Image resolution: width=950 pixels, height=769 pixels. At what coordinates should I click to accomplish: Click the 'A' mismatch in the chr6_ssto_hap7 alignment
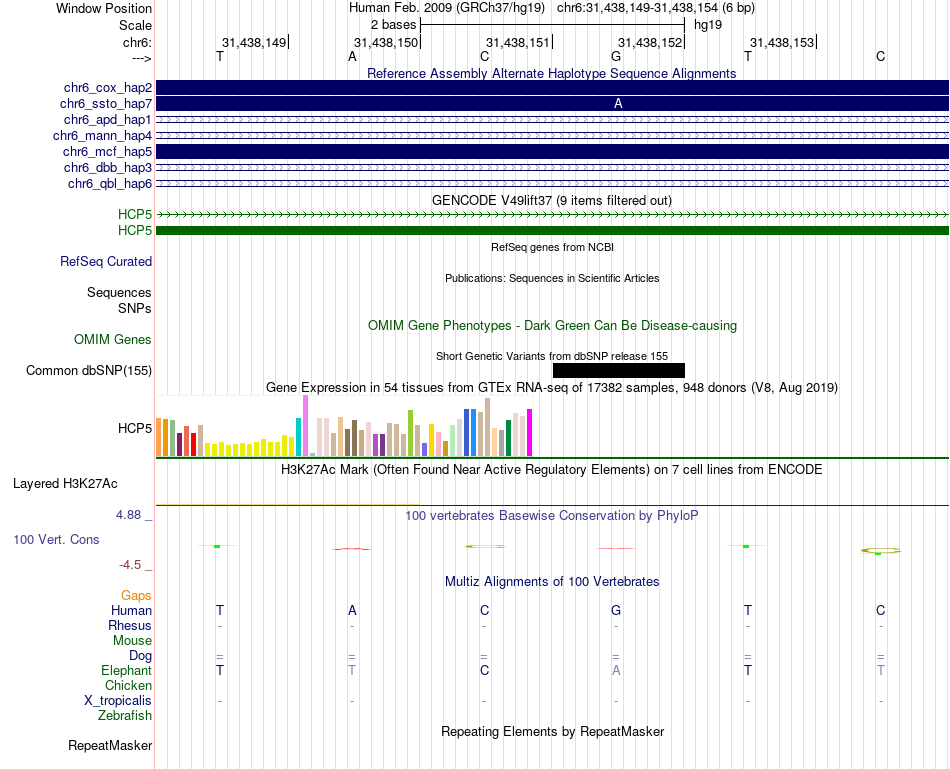click(x=618, y=104)
